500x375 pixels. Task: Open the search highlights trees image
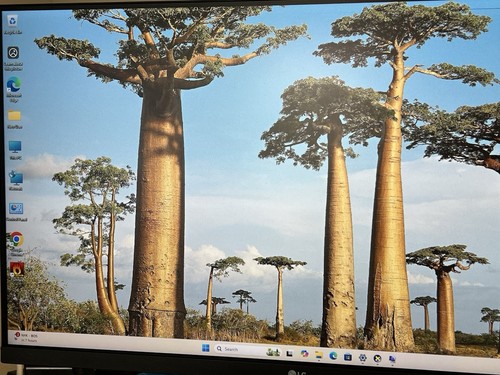(x=273, y=351)
